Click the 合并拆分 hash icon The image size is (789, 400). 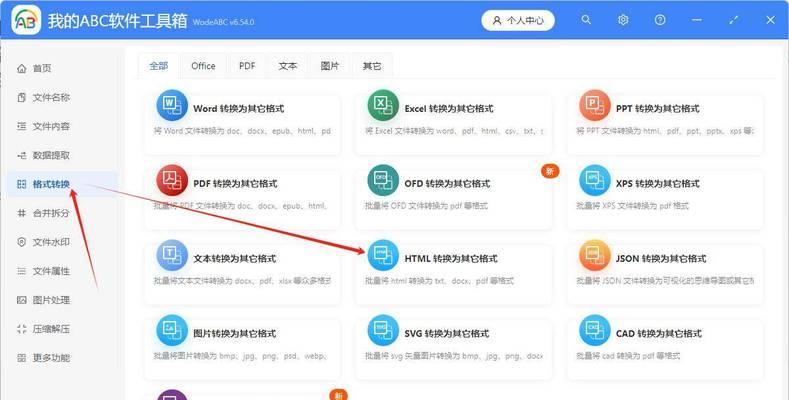point(22,213)
